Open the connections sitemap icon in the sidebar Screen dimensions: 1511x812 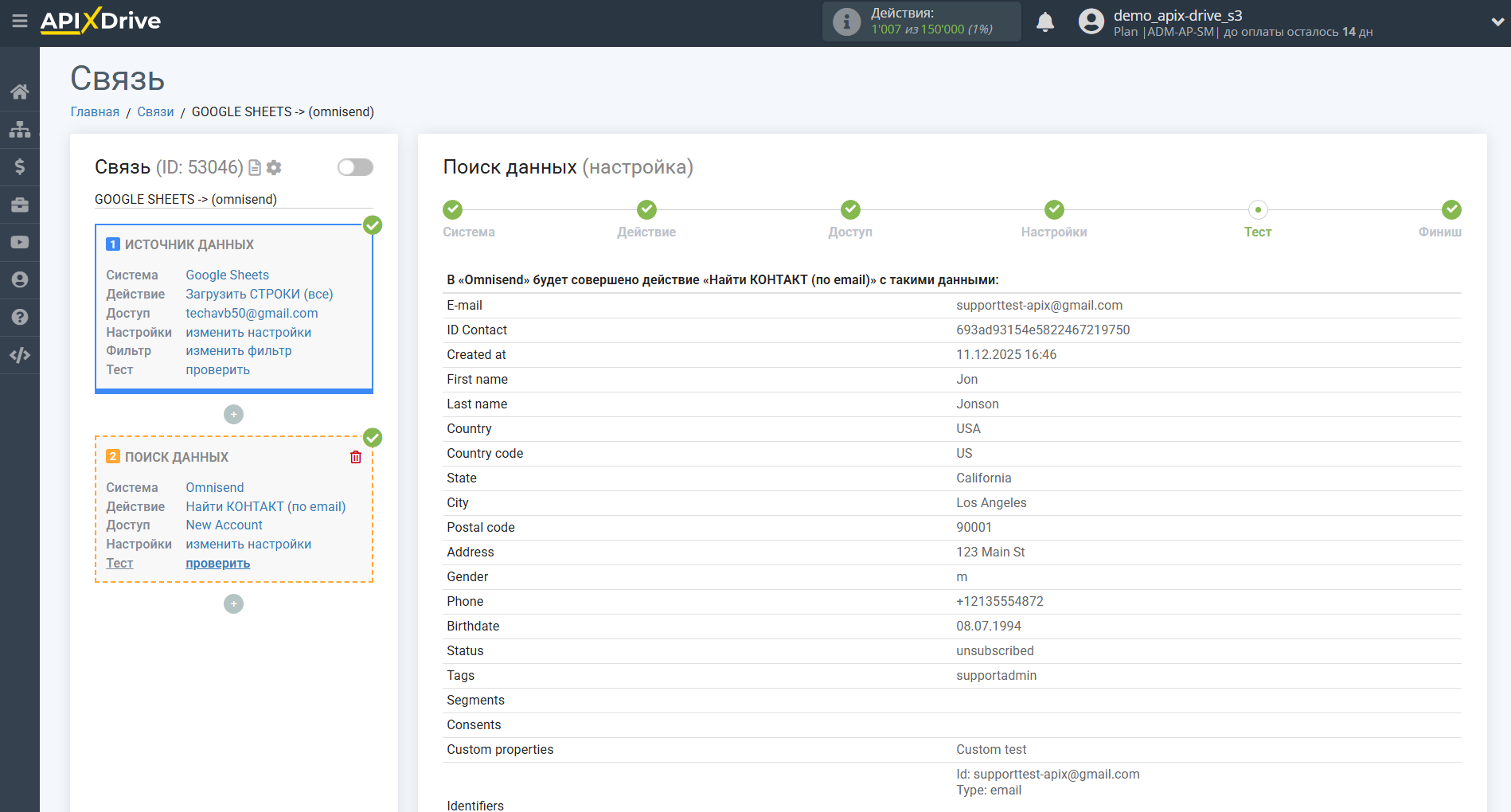click(x=20, y=129)
